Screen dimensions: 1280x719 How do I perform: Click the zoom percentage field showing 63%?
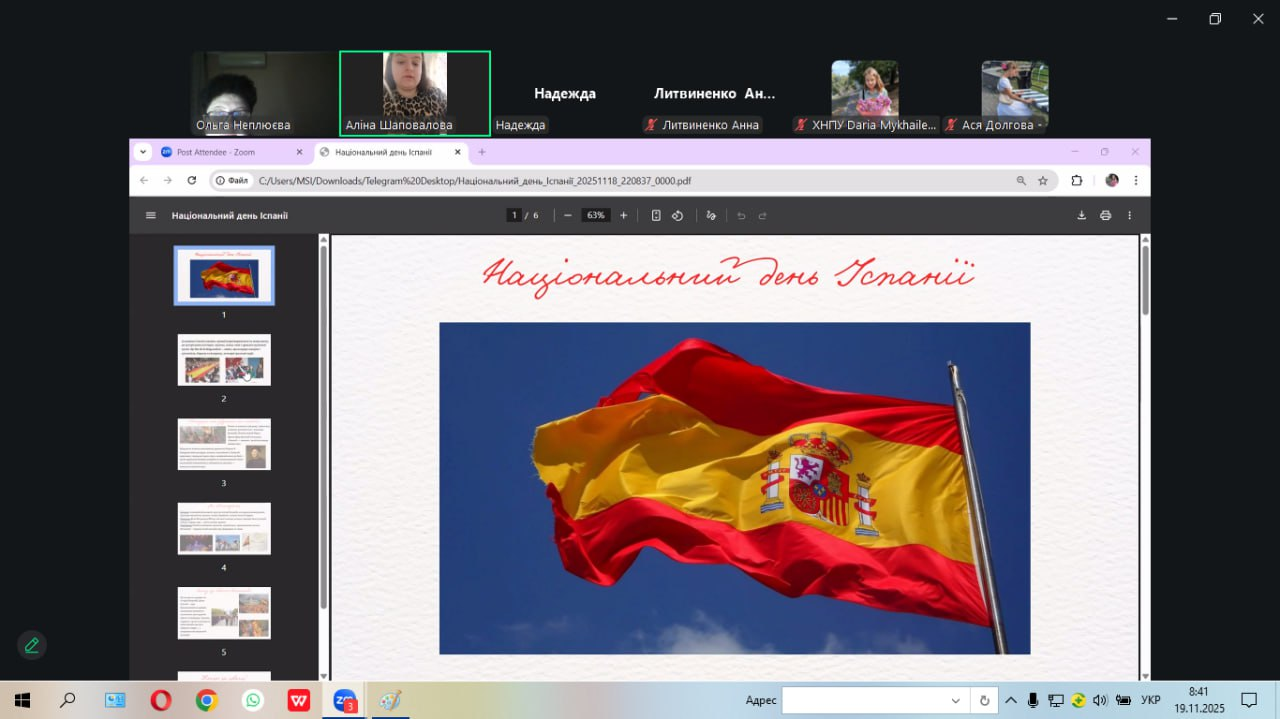[596, 215]
